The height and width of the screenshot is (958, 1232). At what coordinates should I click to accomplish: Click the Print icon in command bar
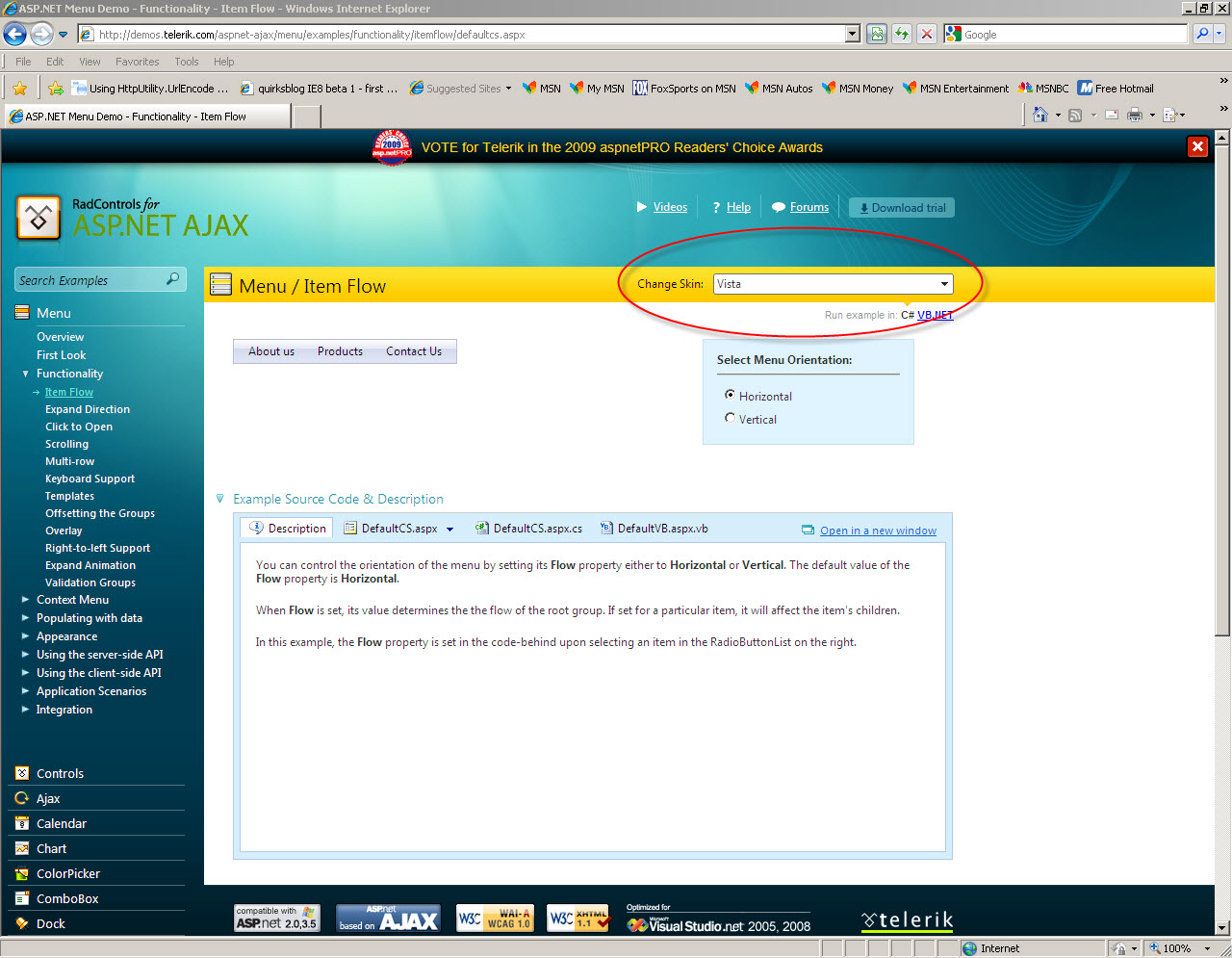coord(1135,116)
